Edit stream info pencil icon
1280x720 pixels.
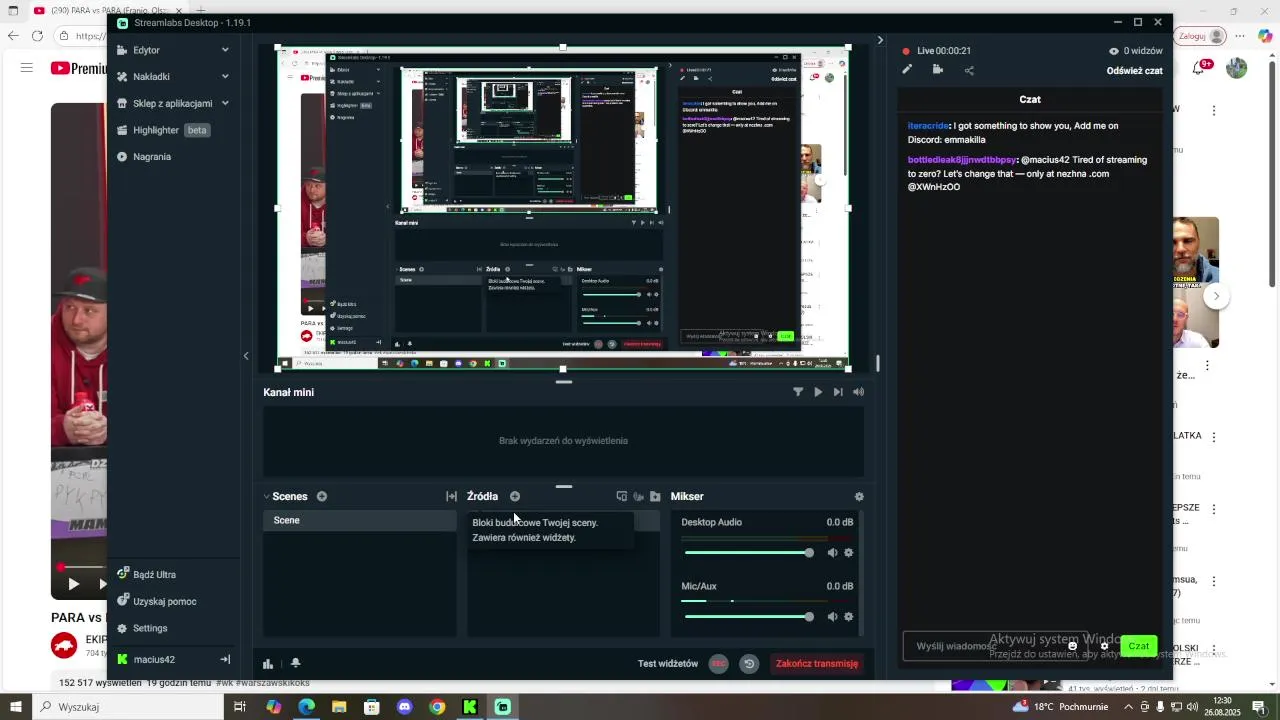[x=907, y=70]
